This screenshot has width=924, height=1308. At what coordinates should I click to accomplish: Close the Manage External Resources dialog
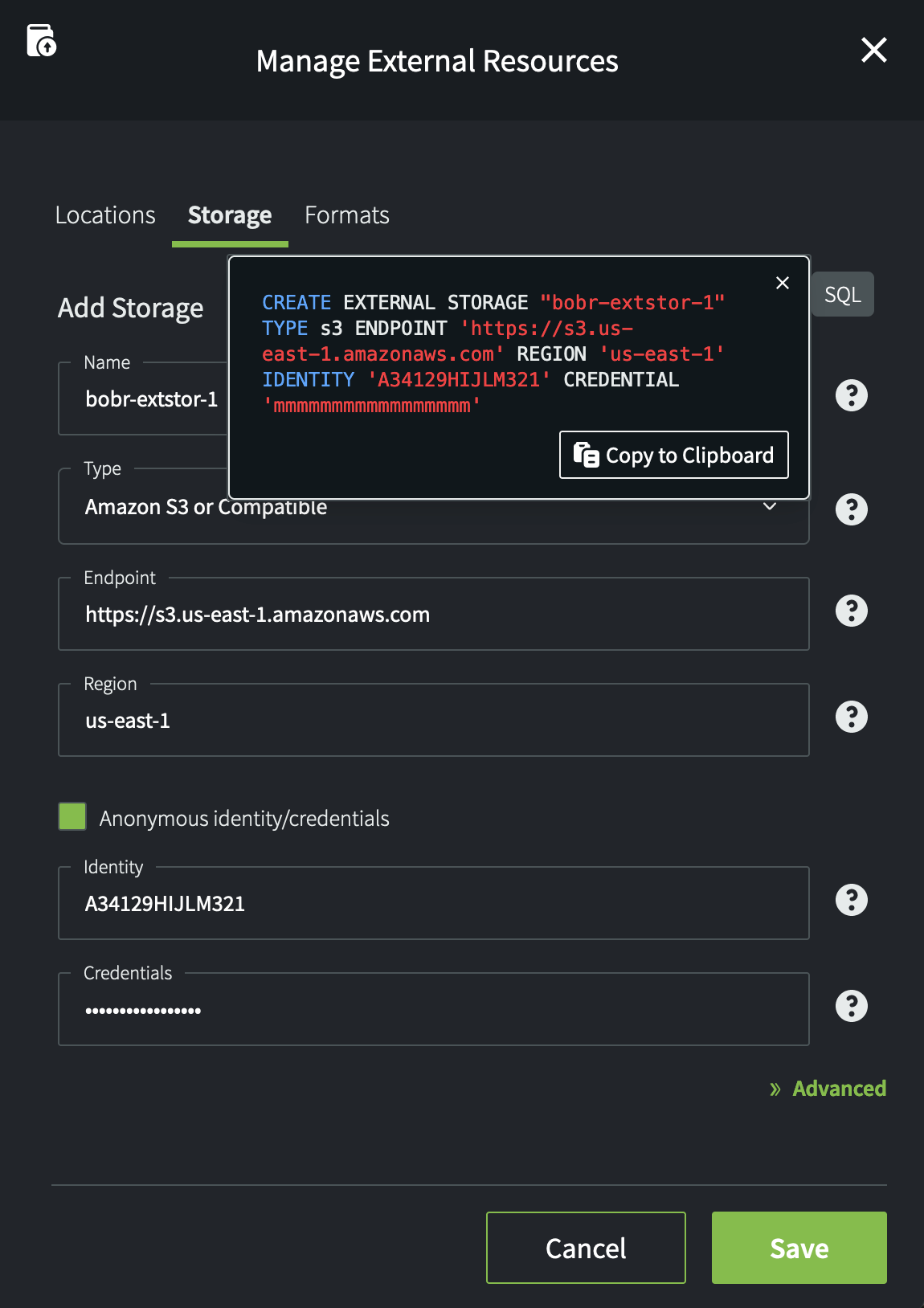click(873, 50)
